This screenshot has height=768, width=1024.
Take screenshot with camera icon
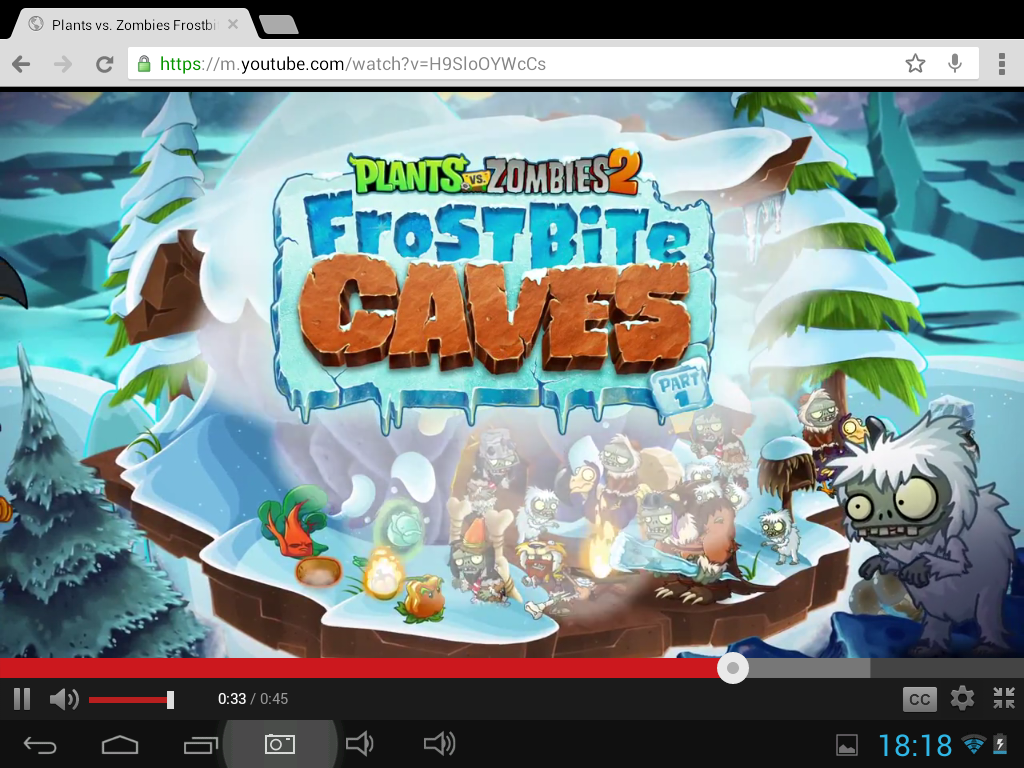click(279, 744)
